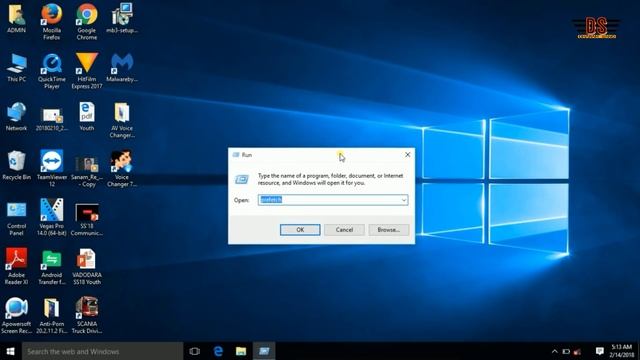
Task: Open the Action Center notifications icon
Action: tap(599, 351)
